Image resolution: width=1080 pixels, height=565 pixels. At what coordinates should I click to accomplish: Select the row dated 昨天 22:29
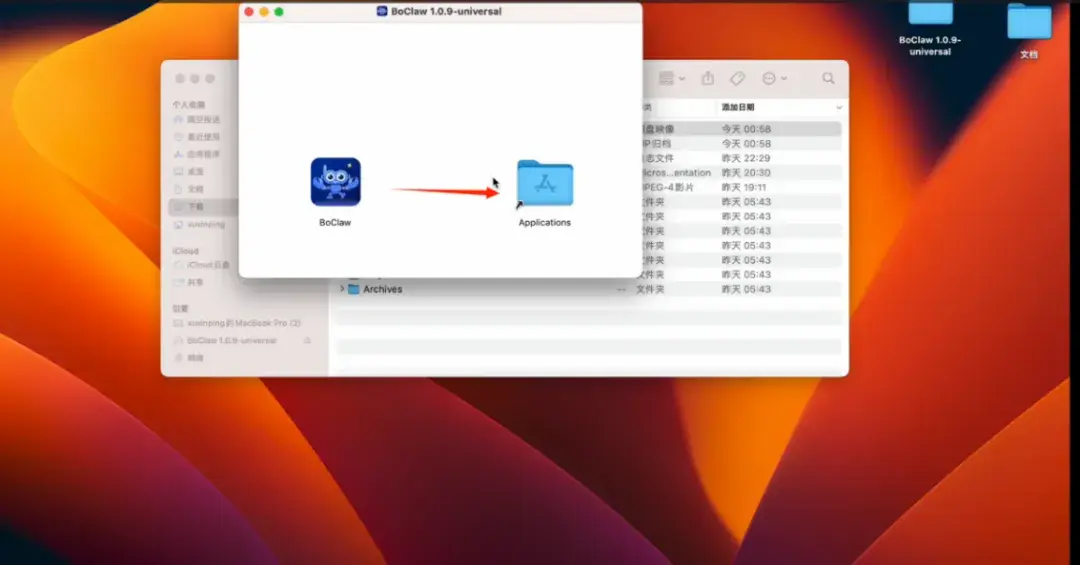[x=741, y=158]
